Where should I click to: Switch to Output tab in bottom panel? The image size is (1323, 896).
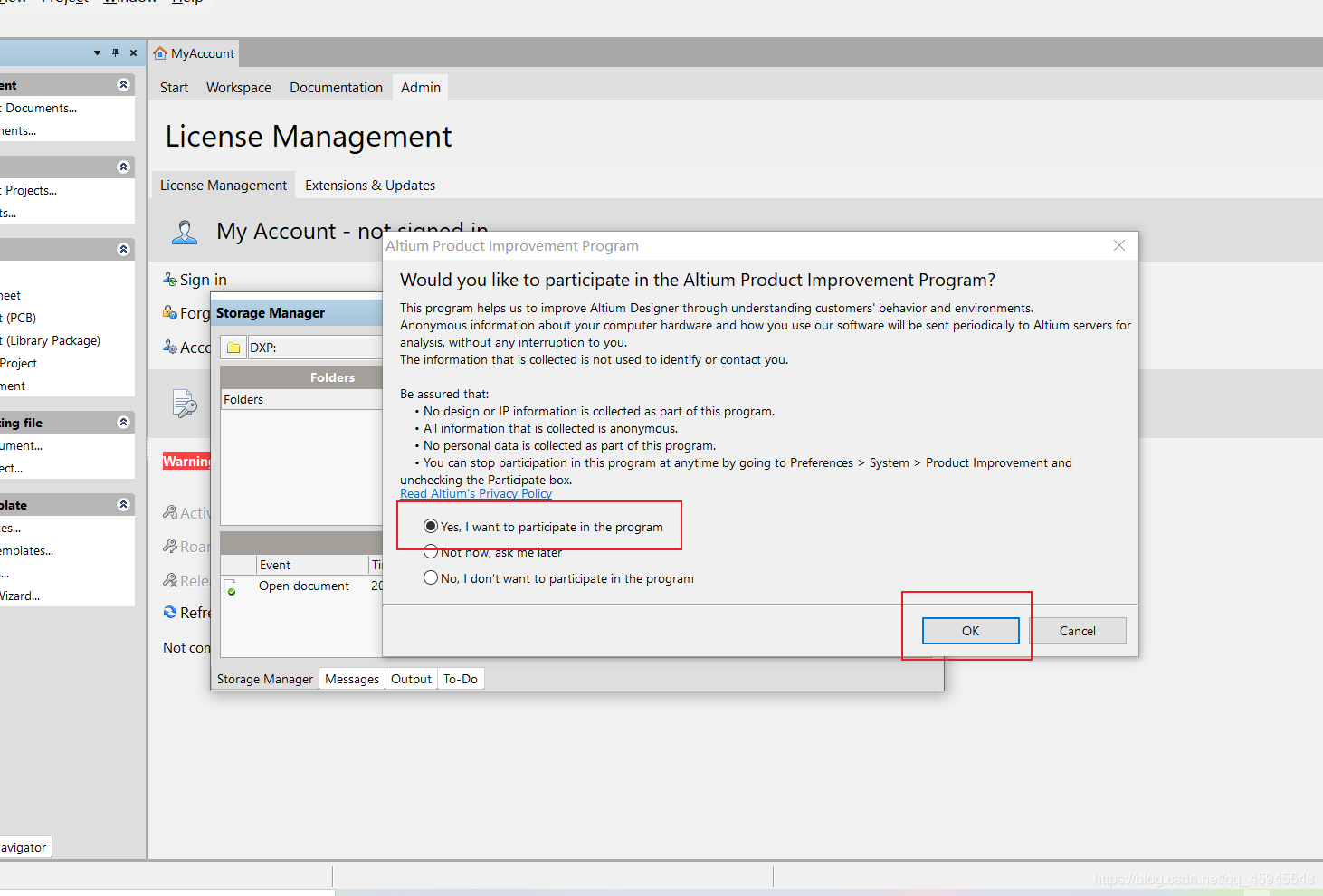coord(411,679)
